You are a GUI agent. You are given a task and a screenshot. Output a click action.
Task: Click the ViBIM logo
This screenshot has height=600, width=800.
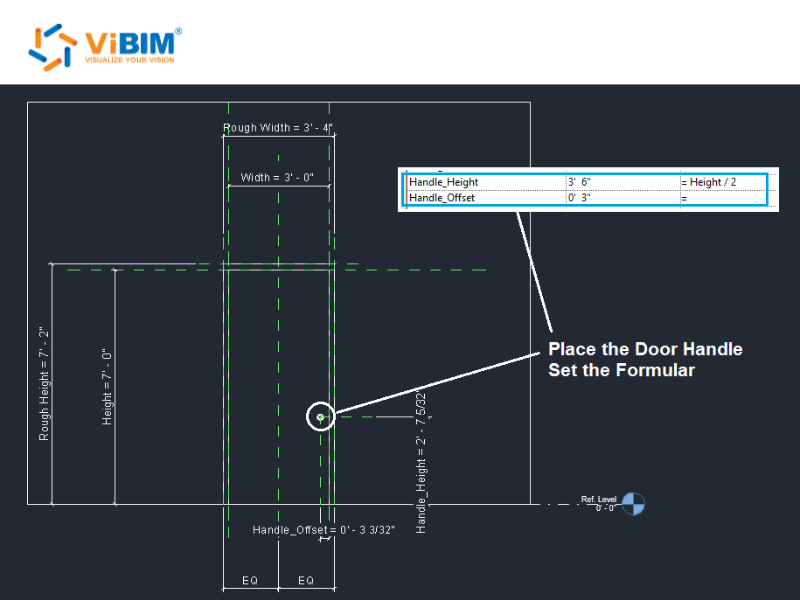pyautogui.click(x=105, y=46)
